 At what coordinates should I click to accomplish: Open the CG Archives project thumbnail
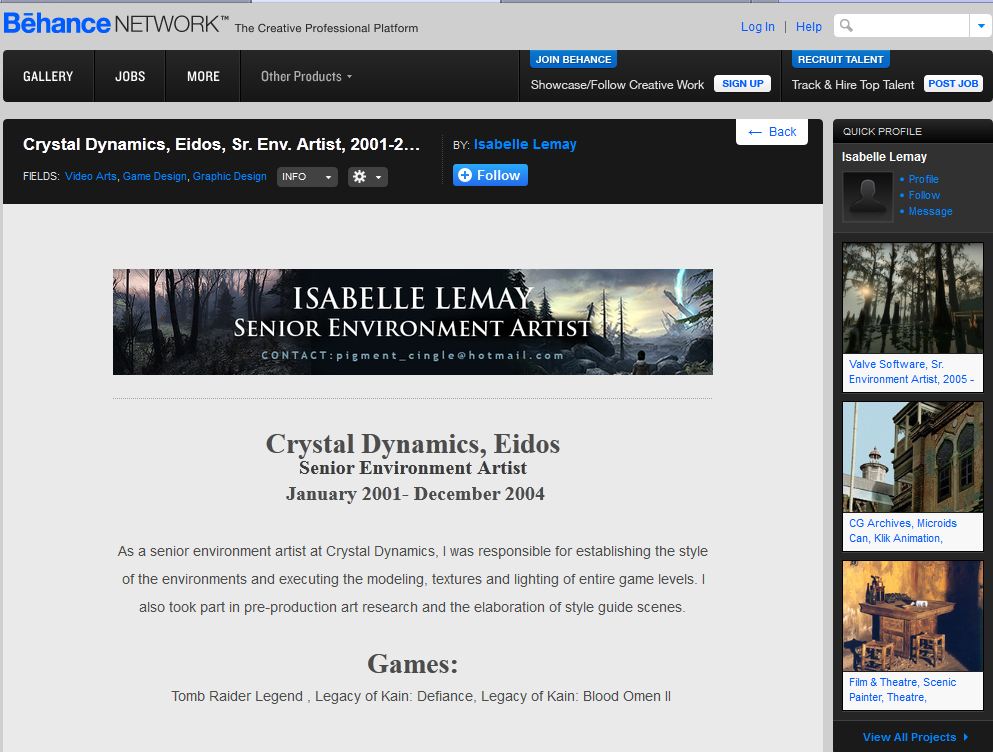913,457
